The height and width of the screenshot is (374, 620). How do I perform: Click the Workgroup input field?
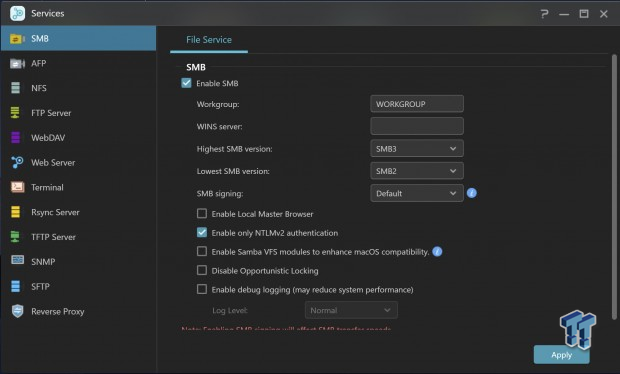(x=417, y=104)
